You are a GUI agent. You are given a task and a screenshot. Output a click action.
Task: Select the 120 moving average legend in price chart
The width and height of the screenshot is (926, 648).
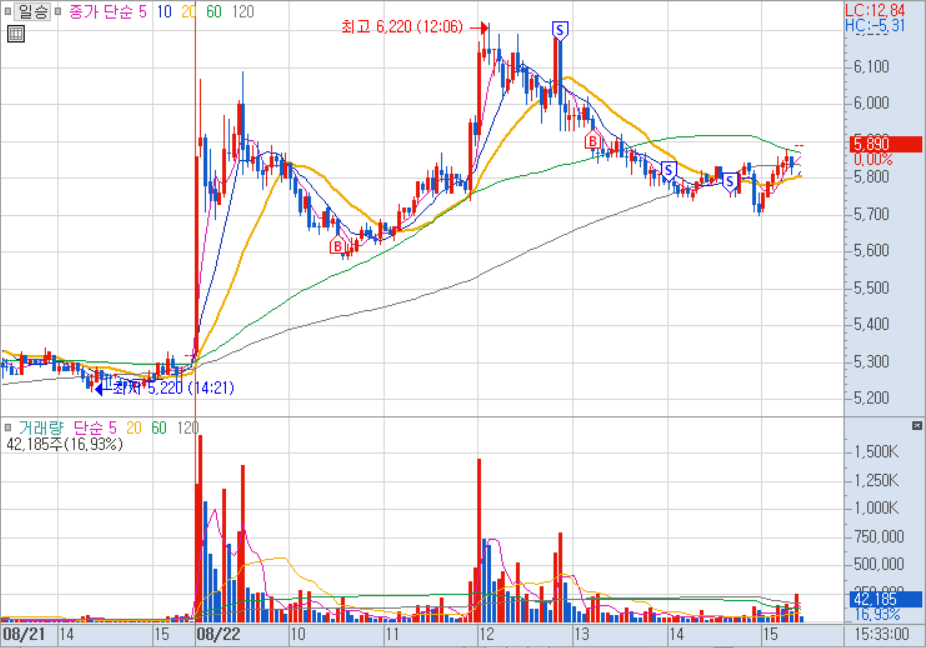tap(241, 12)
